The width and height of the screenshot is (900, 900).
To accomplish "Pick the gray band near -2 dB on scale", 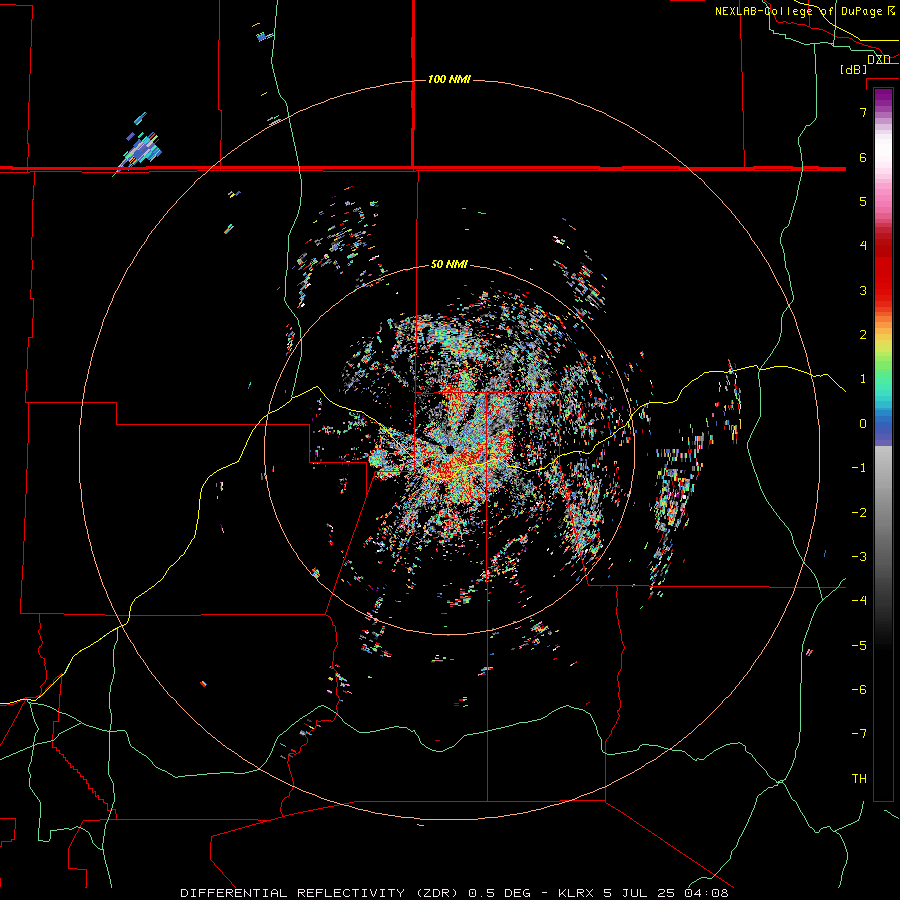I will pos(883,513).
